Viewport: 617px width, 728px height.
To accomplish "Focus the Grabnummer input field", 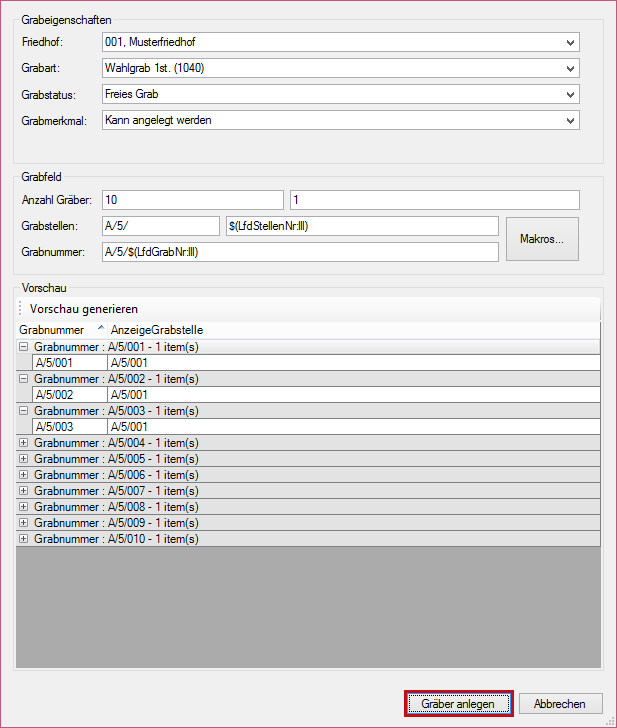I will tap(300, 252).
